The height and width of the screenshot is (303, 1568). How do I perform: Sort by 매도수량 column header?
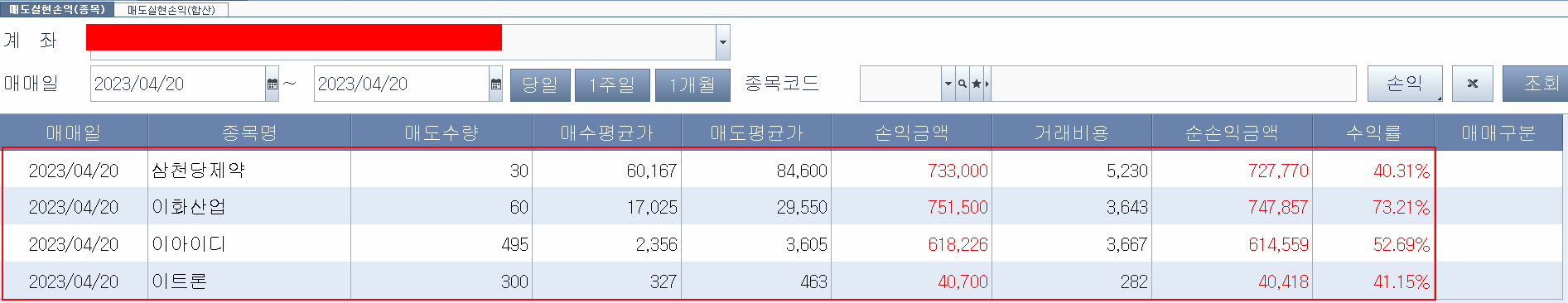point(441,132)
